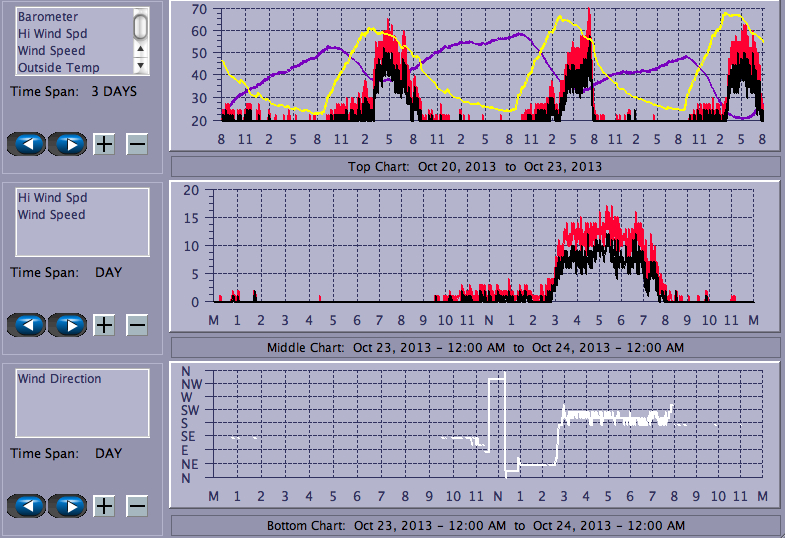Click the scroll down arrow in the top list

pyautogui.click(x=141, y=65)
